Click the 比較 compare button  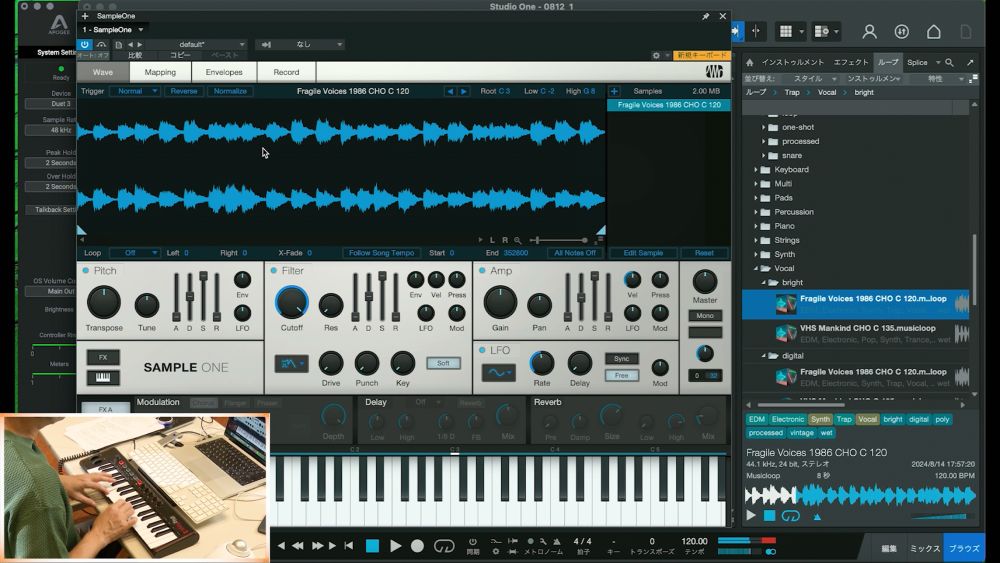135,55
